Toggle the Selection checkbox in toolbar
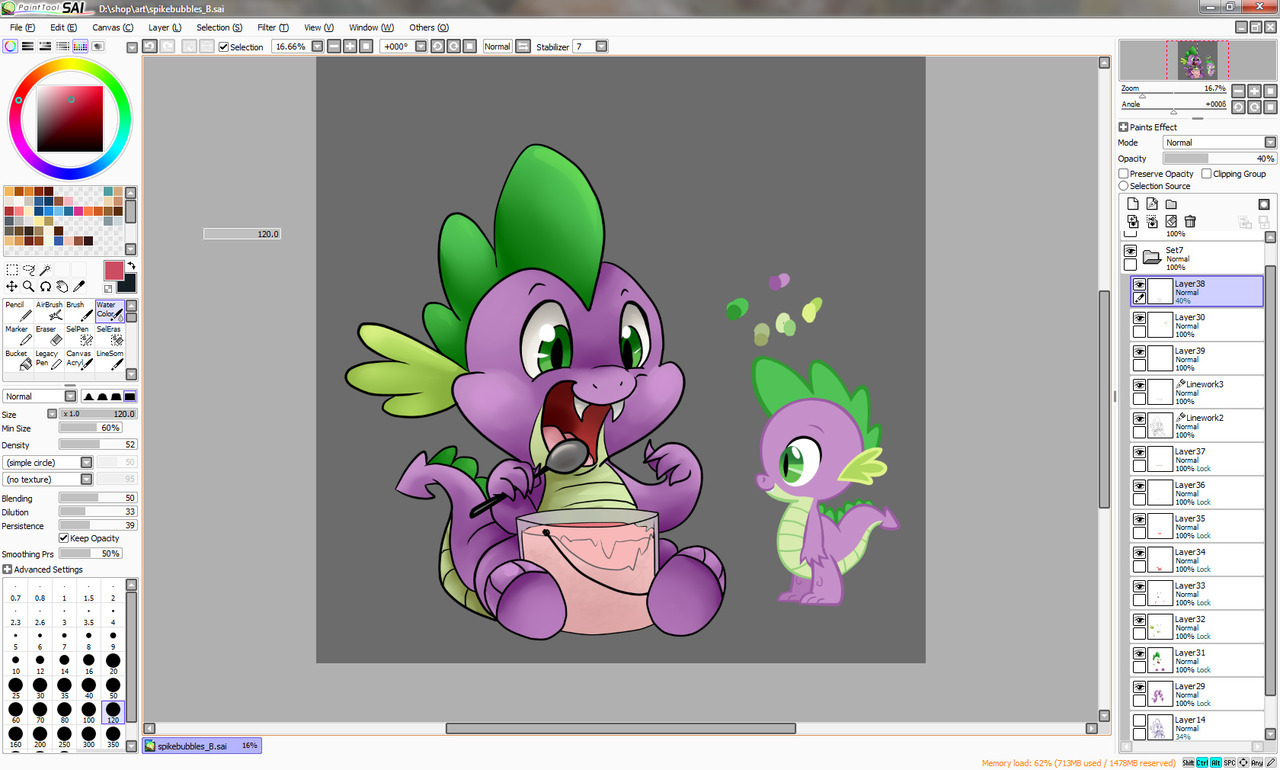1280x770 pixels. tap(224, 47)
